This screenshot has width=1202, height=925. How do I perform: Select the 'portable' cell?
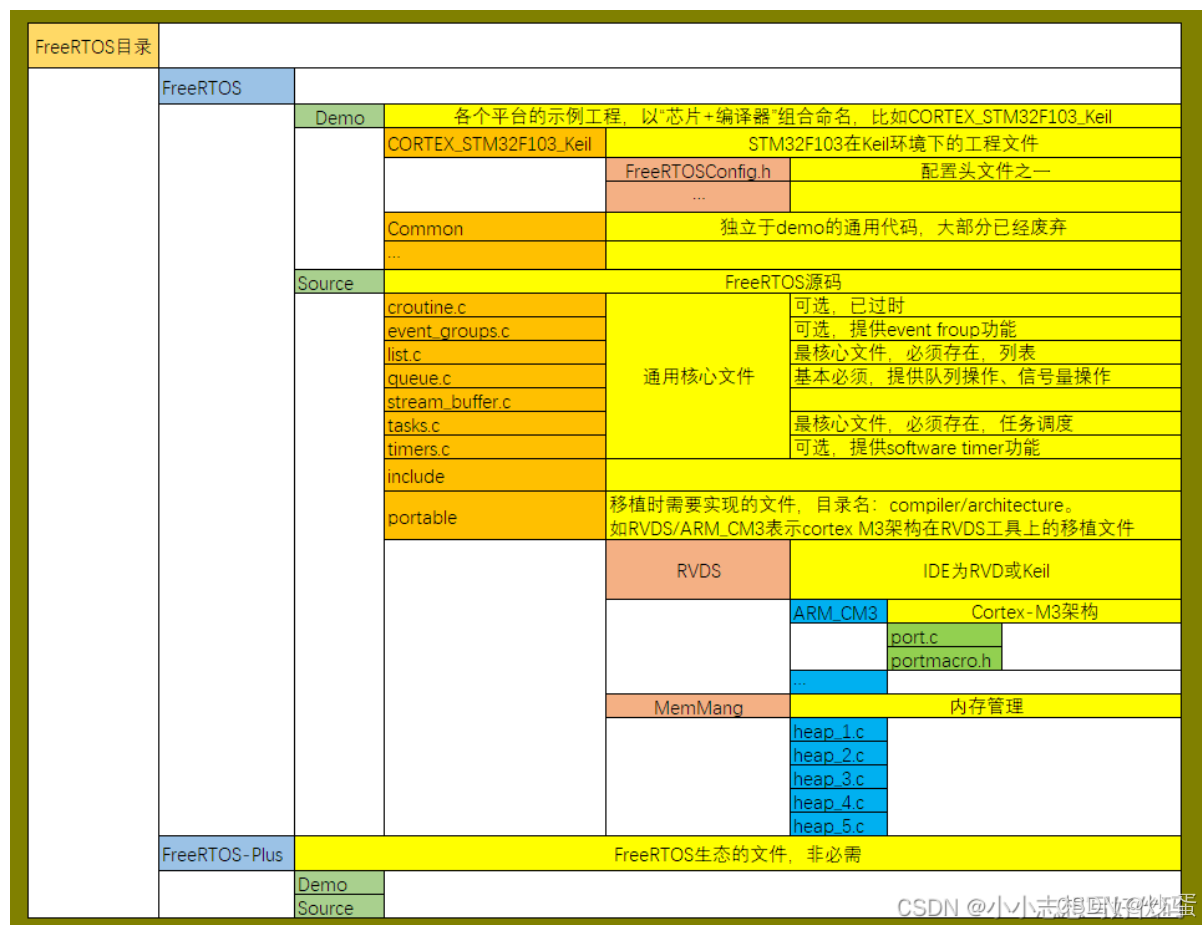click(495, 516)
